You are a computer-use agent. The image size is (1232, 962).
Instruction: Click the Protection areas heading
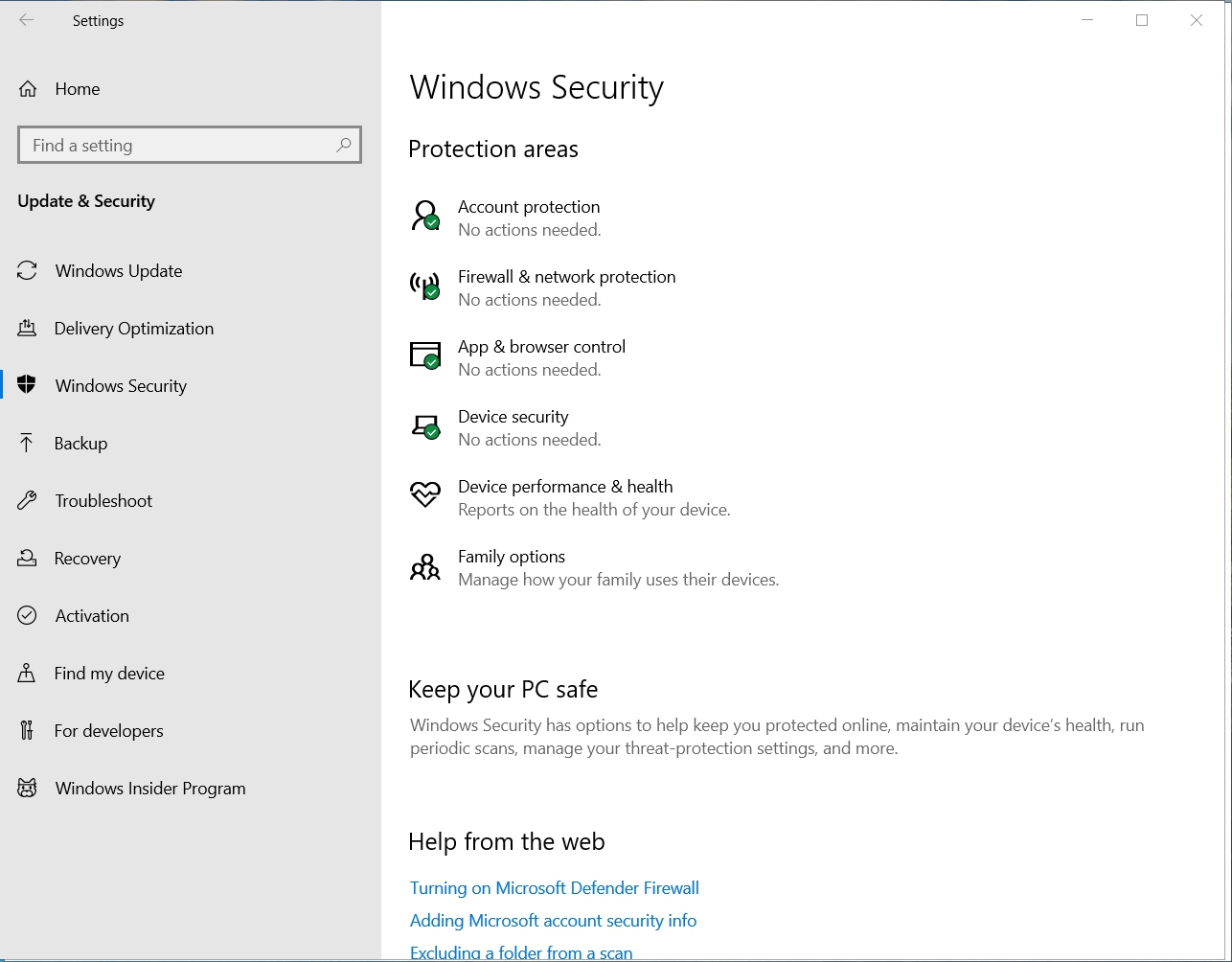493,149
